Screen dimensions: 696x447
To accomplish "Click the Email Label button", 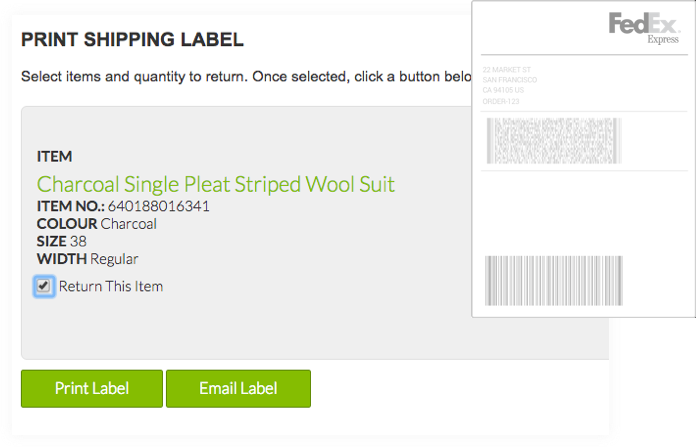I will [x=238, y=388].
